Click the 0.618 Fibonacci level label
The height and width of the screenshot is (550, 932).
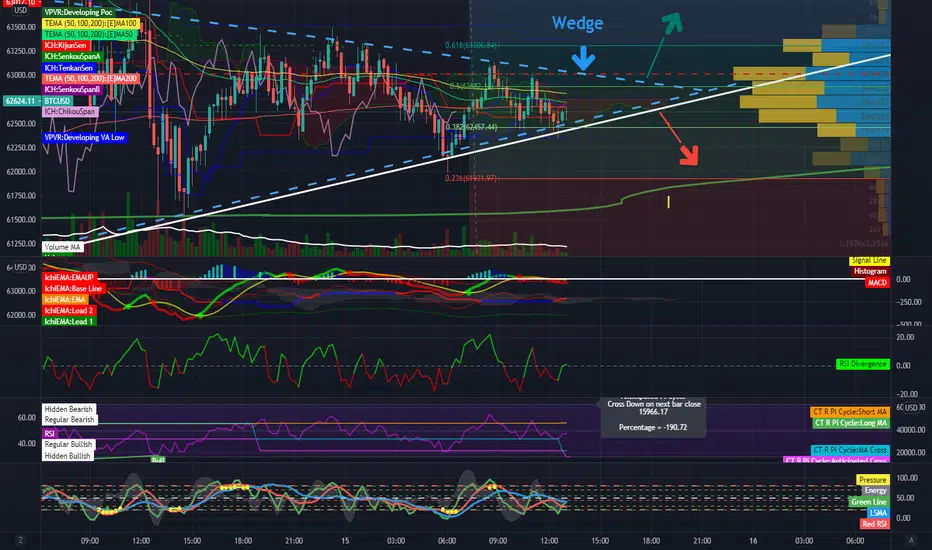point(471,45)
